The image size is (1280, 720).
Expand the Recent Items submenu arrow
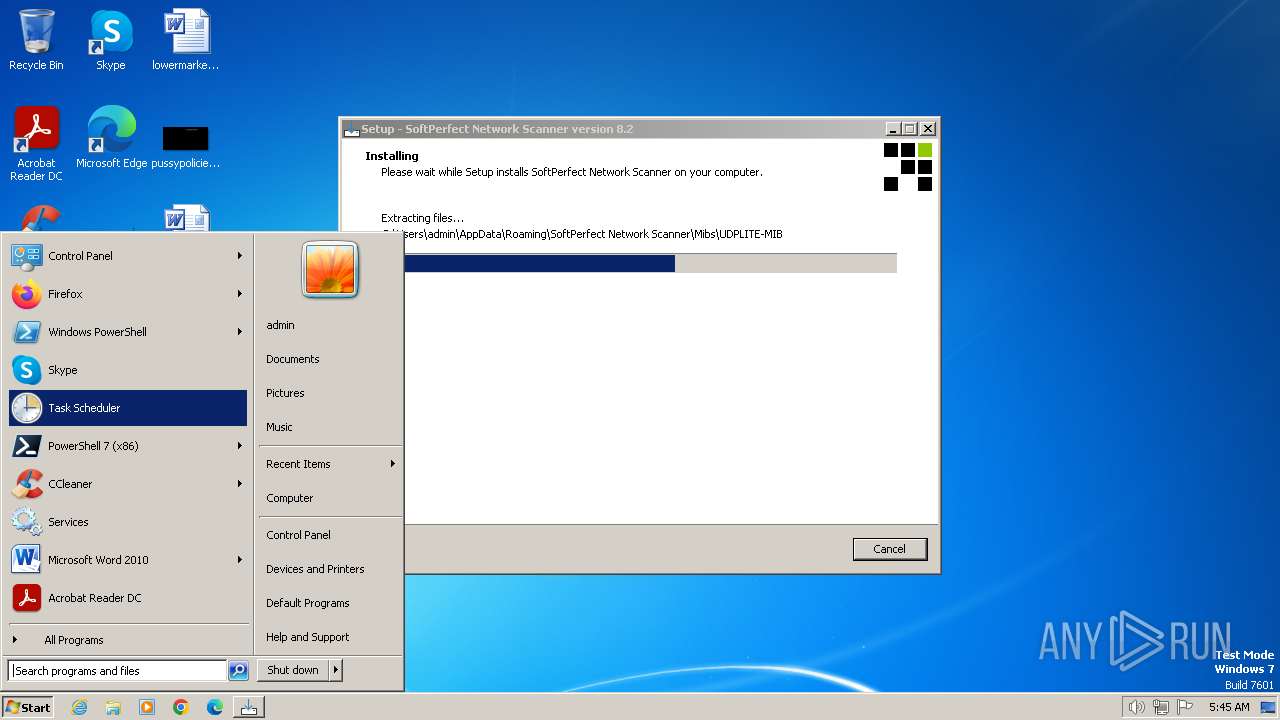coord(393,464)
